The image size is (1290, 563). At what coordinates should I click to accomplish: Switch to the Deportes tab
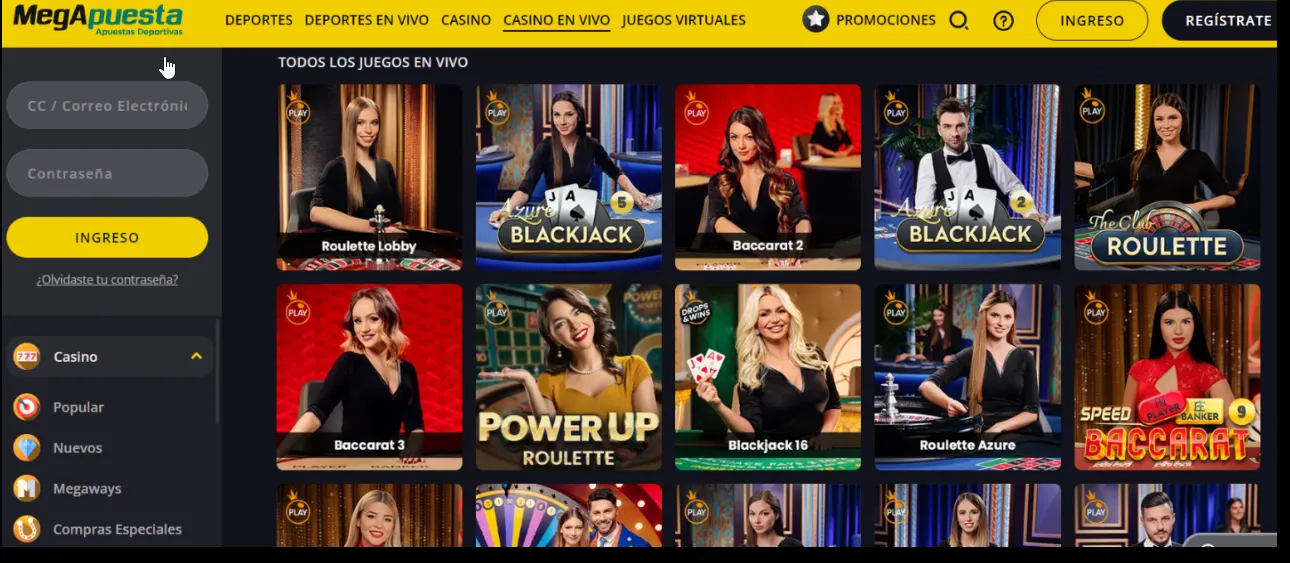point(259,20)
